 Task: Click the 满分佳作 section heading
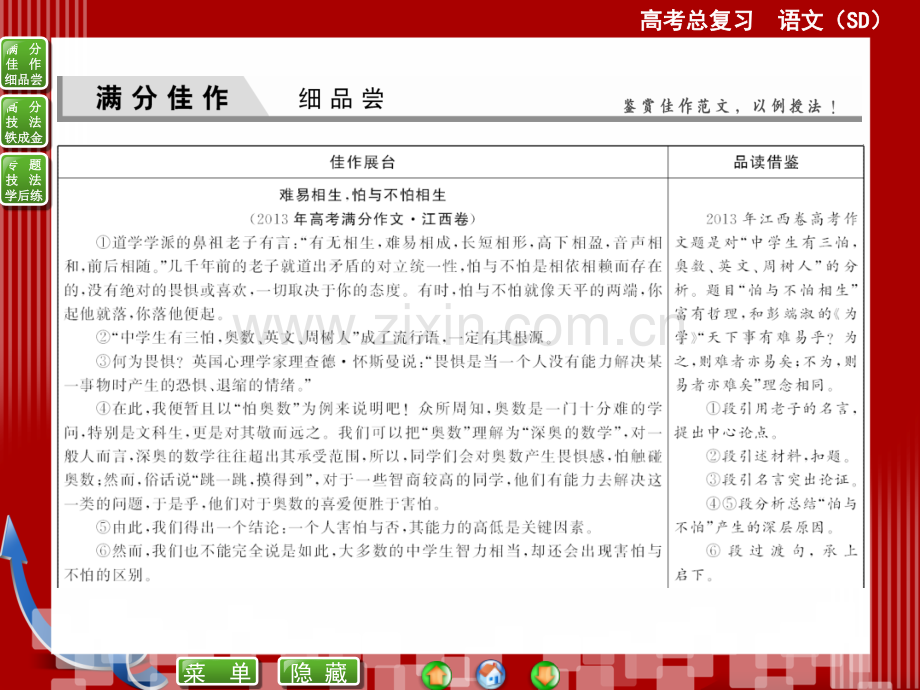162,99
